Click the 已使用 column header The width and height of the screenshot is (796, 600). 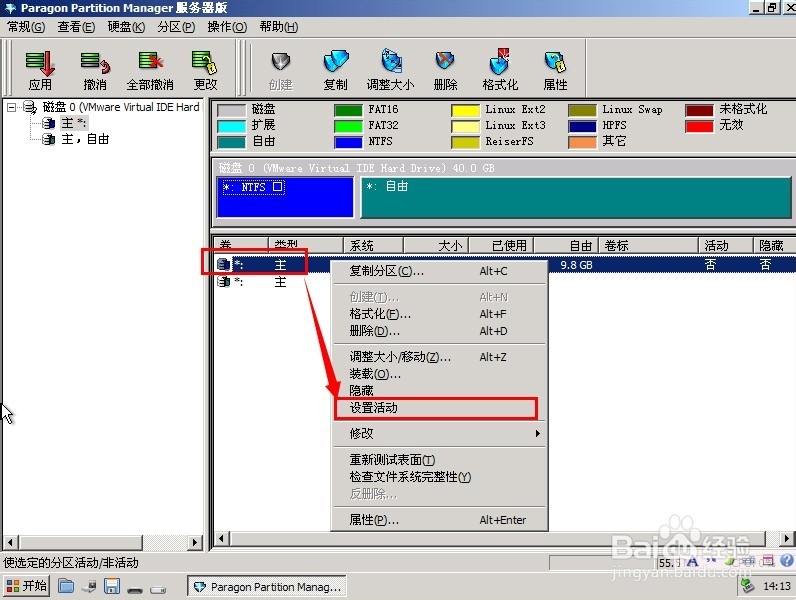click(x=501, y=245)
